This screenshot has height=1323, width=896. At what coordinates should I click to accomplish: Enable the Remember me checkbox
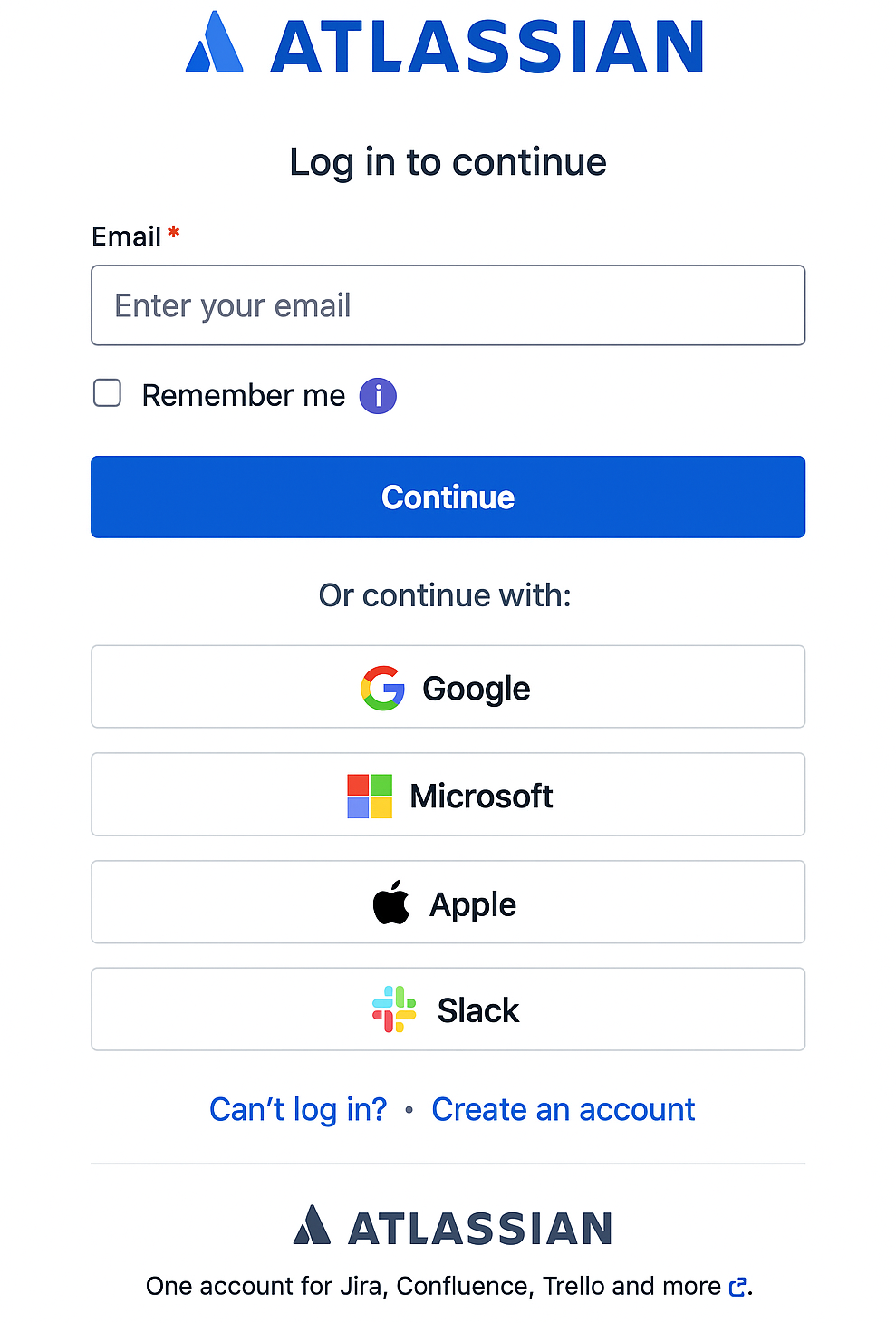[108, 393]
